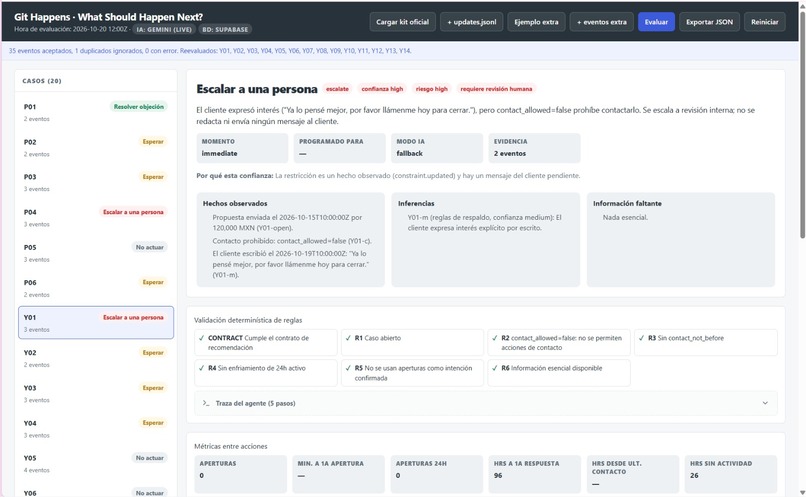
Task: Open case P04 Escalar a una persona
Action: click(x=96, y=217)
